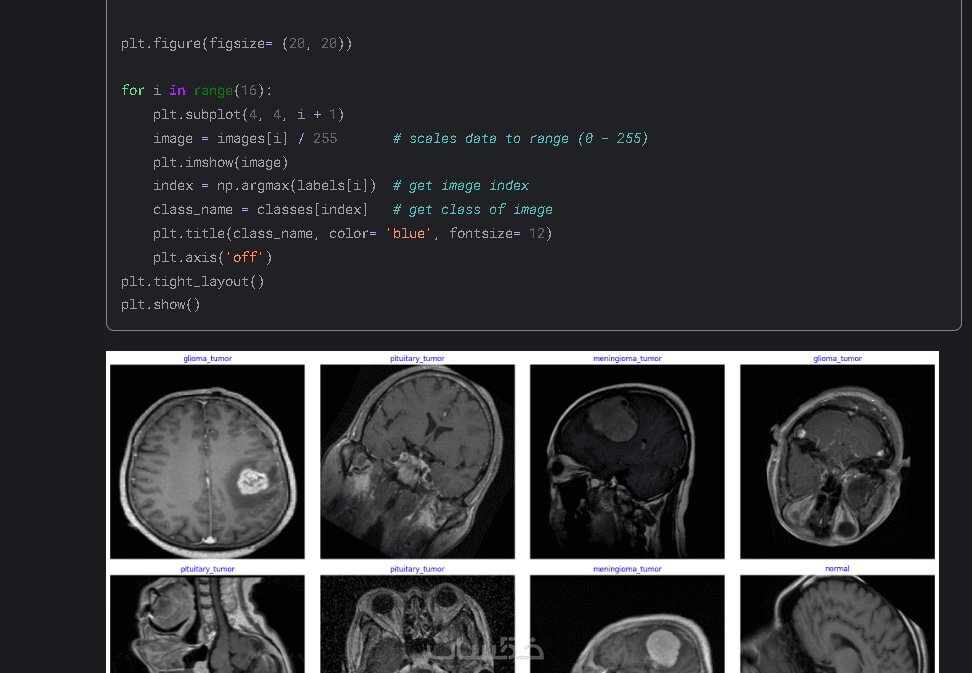972x673 pixels.
Task: Click the 'for i in range(16):' code line
Action: point(197,90)
